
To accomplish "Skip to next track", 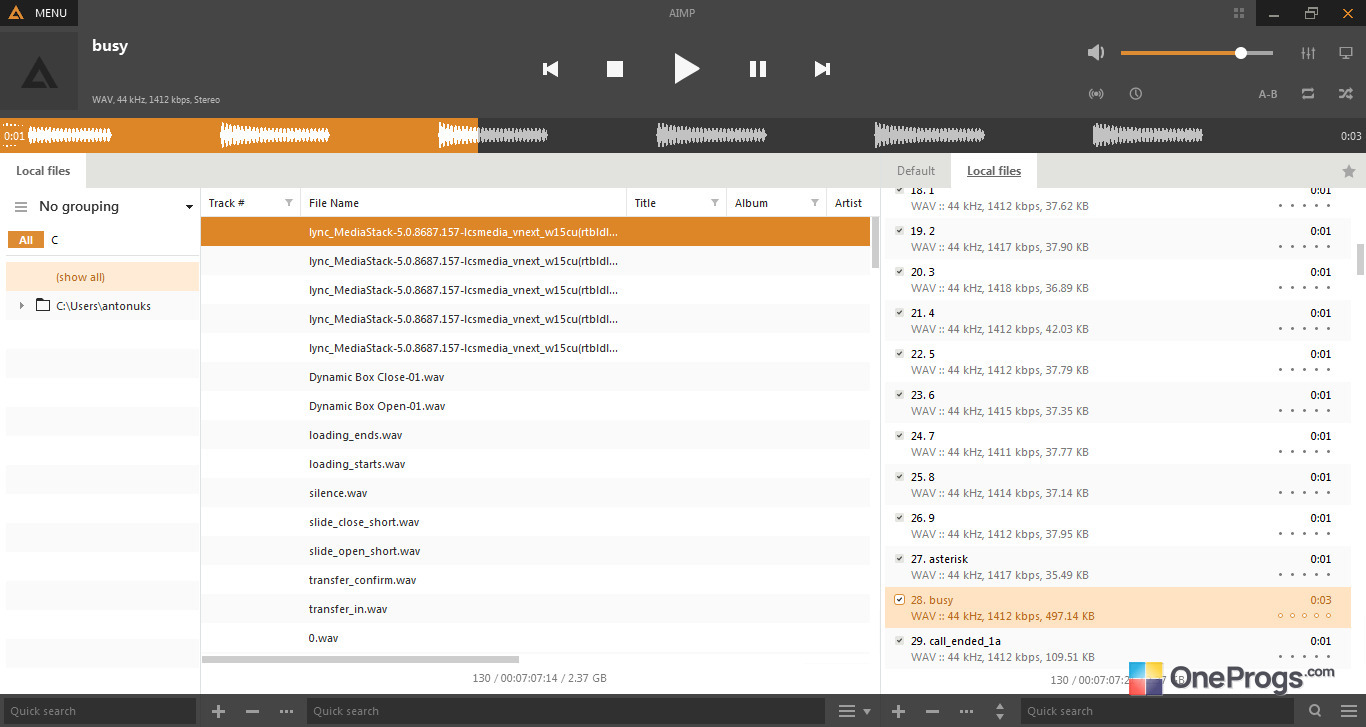I will click(x=822, y=69).
